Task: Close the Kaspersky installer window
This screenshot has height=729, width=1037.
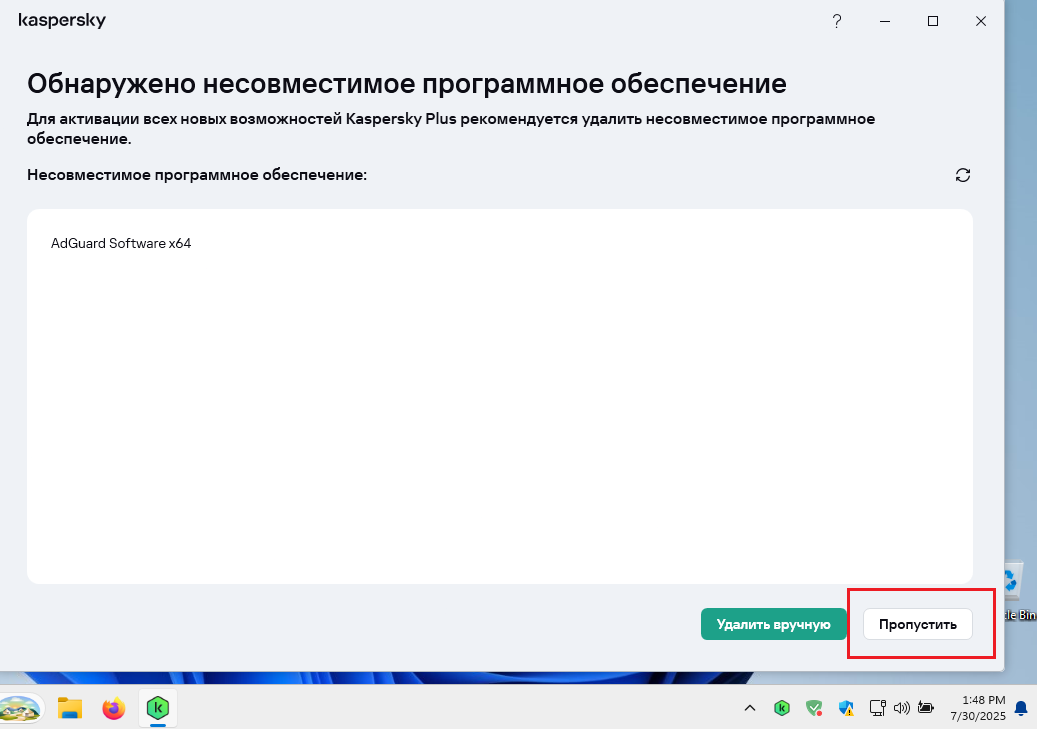Action: coord(981,21)
